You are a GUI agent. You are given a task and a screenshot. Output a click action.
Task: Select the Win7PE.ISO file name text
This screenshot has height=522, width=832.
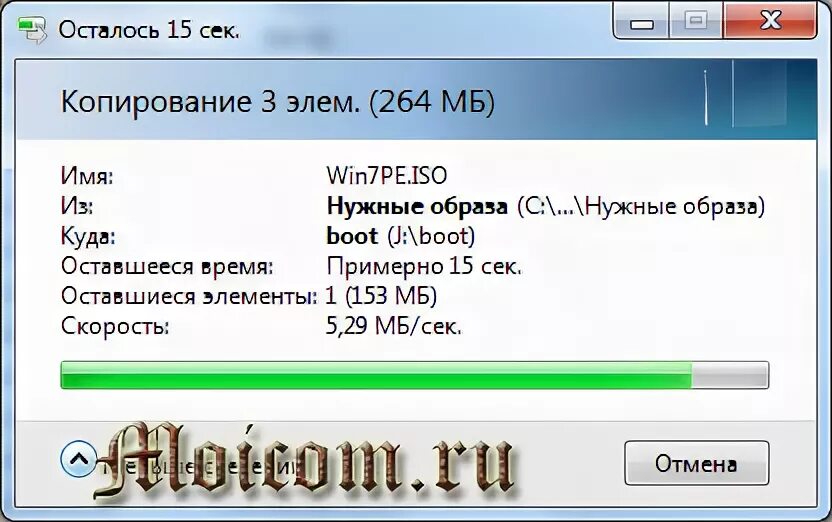(387, 176)
